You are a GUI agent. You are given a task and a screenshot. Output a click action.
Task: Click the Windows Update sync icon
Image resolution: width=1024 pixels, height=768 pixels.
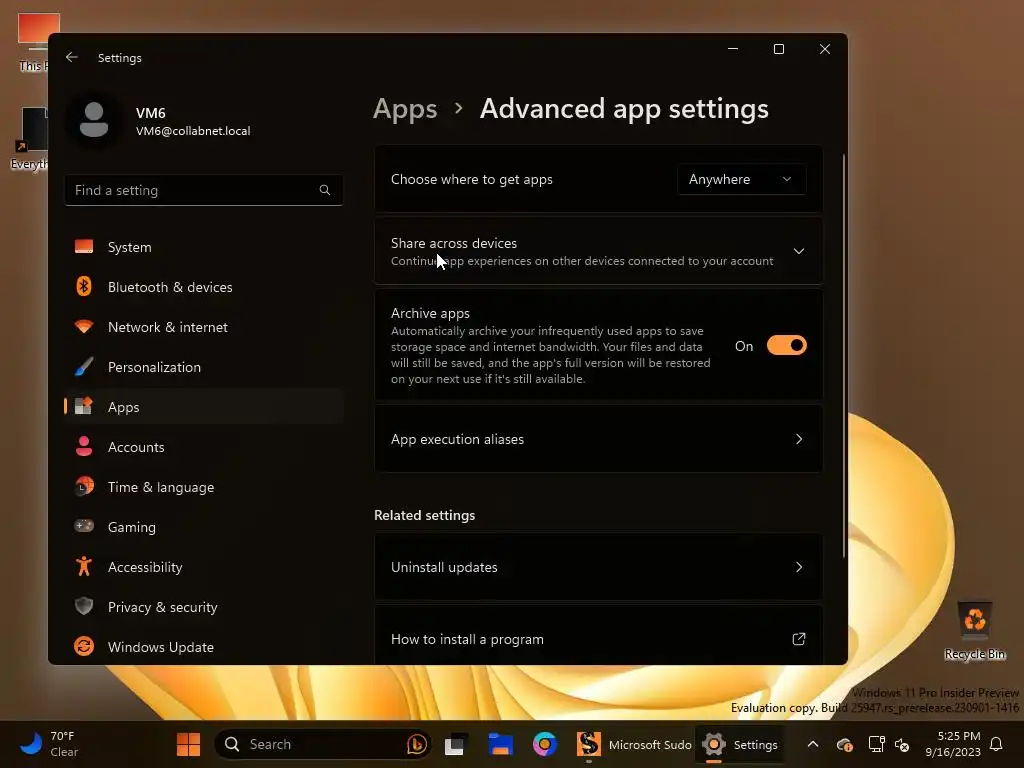click(x=84, y=646)
